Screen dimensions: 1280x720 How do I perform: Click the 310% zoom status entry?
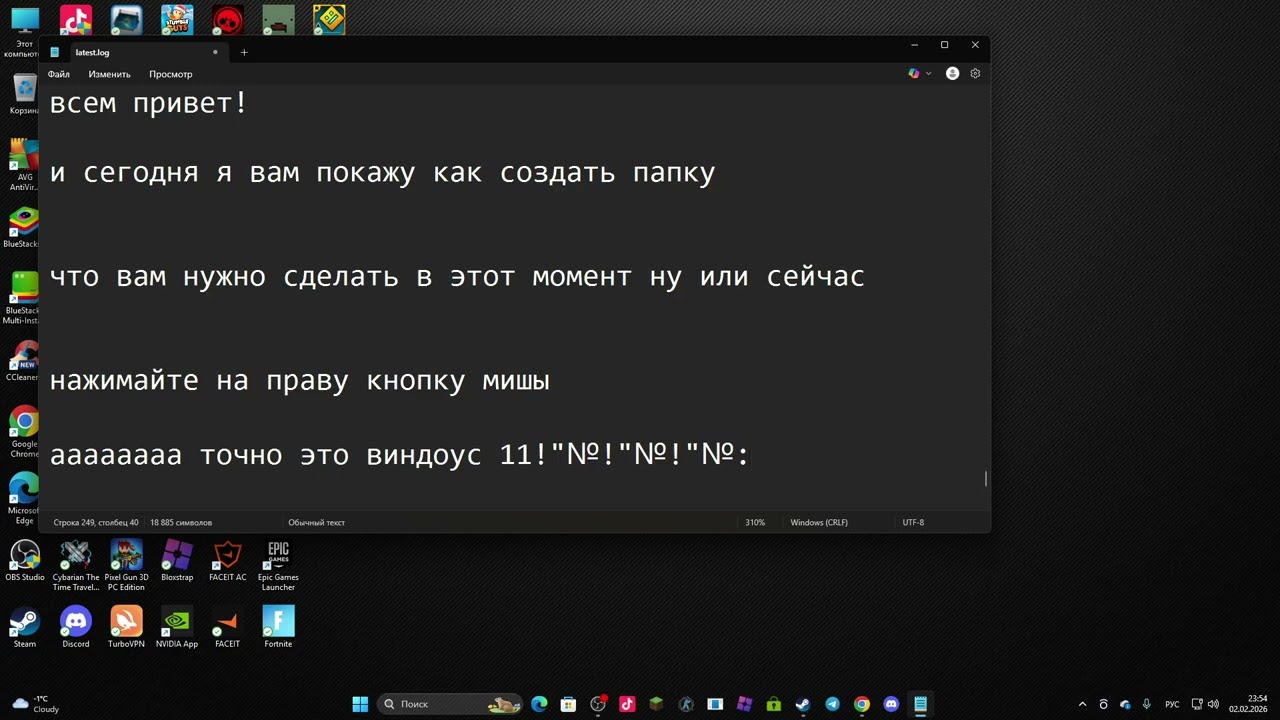tap(755, 522)
